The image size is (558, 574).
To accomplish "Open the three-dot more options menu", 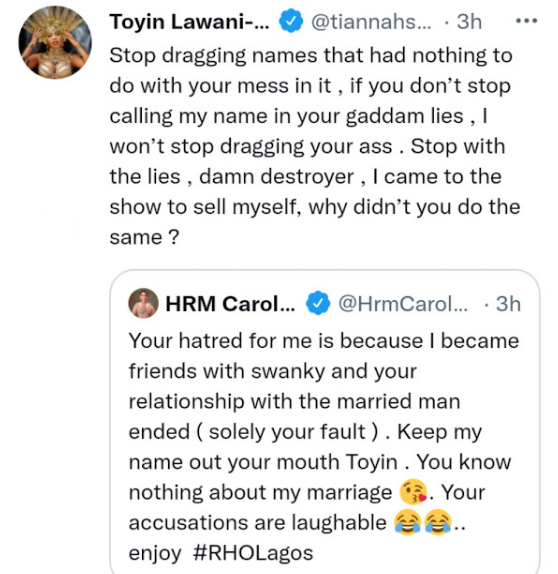I will [527, 21].
